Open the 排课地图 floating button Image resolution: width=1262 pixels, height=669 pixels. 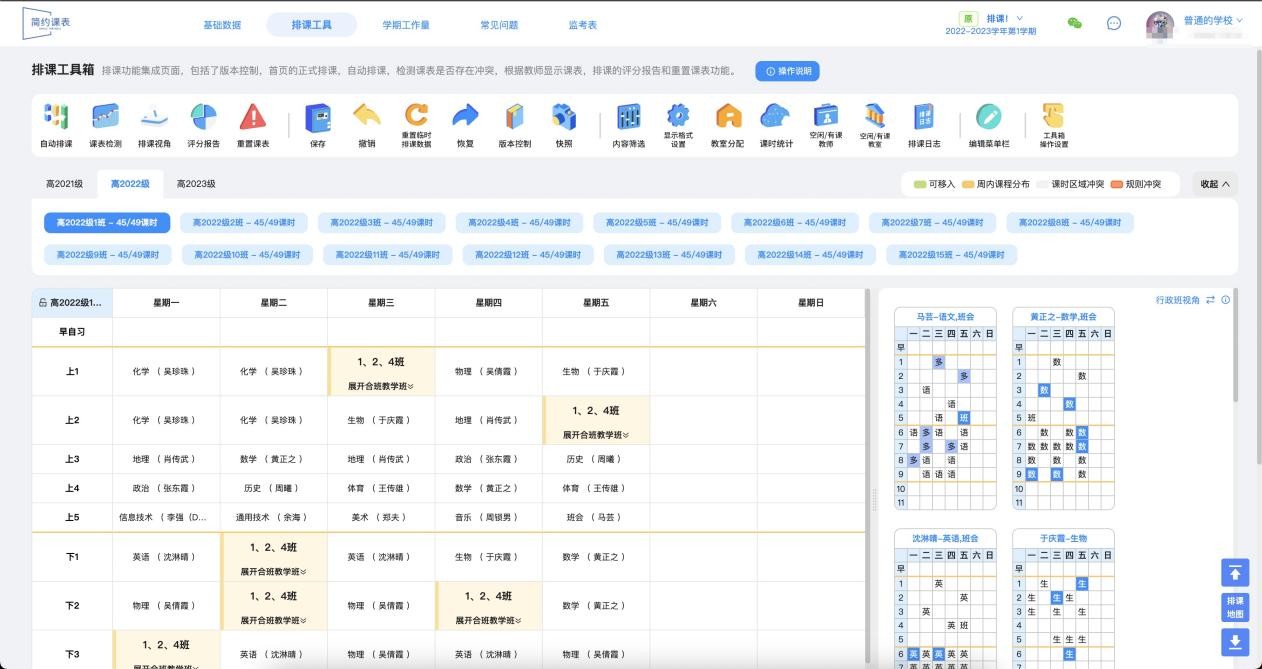click(x=1235, y=607)
